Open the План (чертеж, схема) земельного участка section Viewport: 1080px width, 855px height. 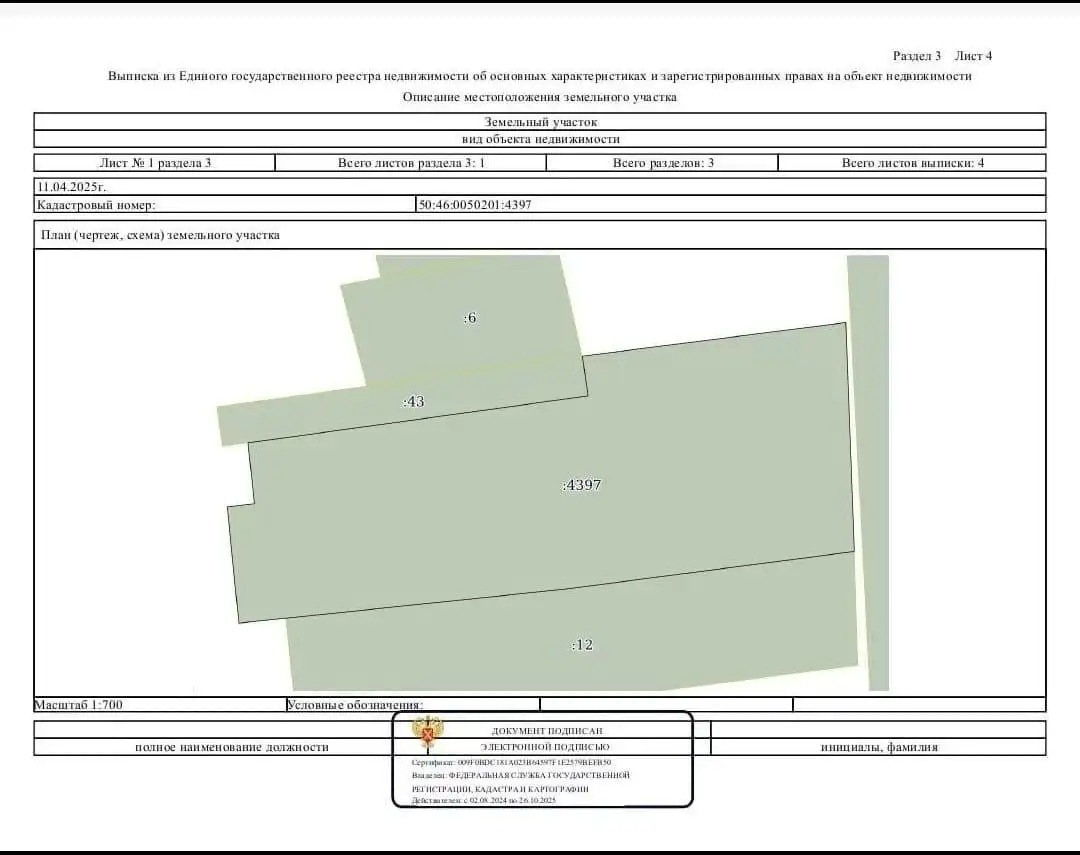[x=160, y=235]
